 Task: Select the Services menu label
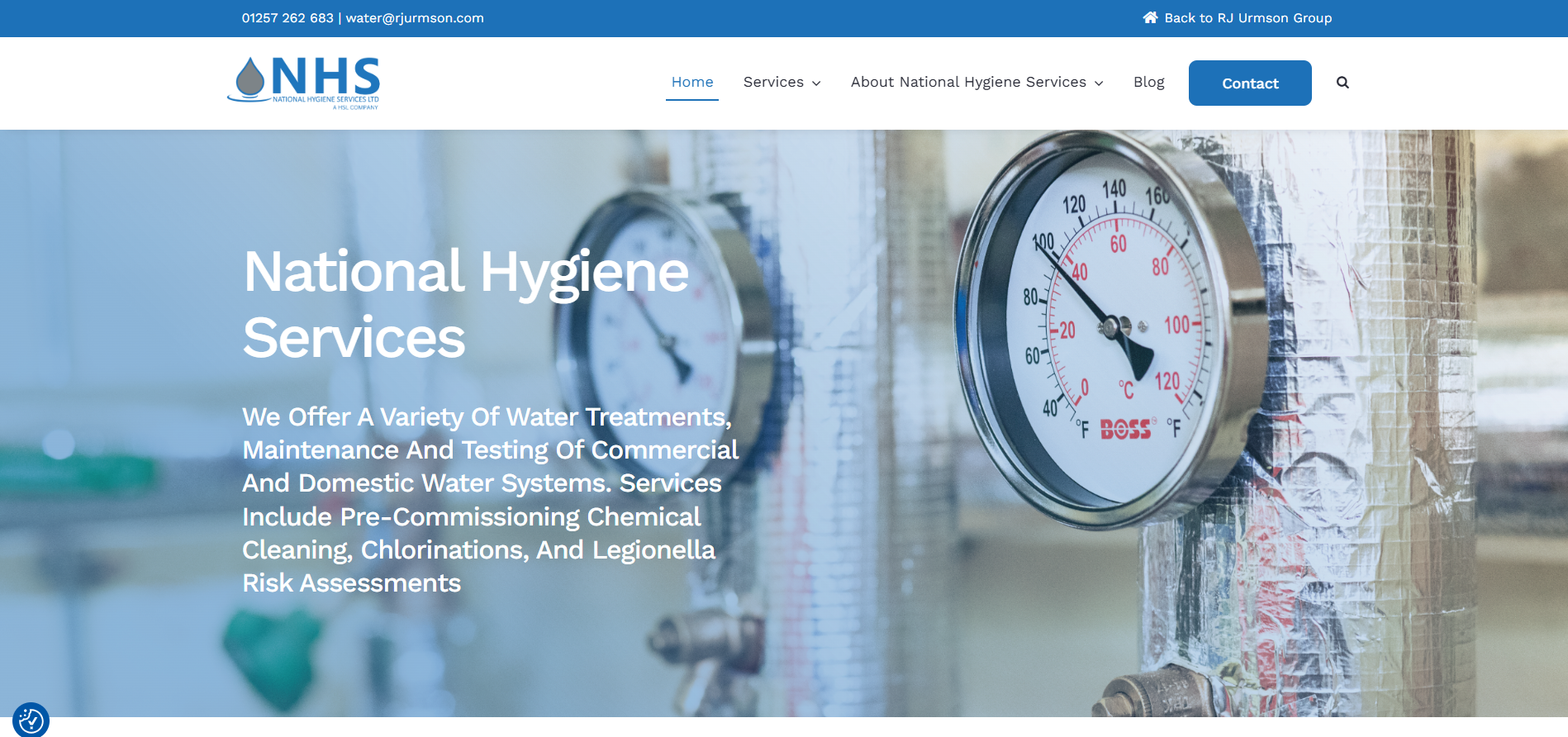pyautogui.click(x=772, y=82)
